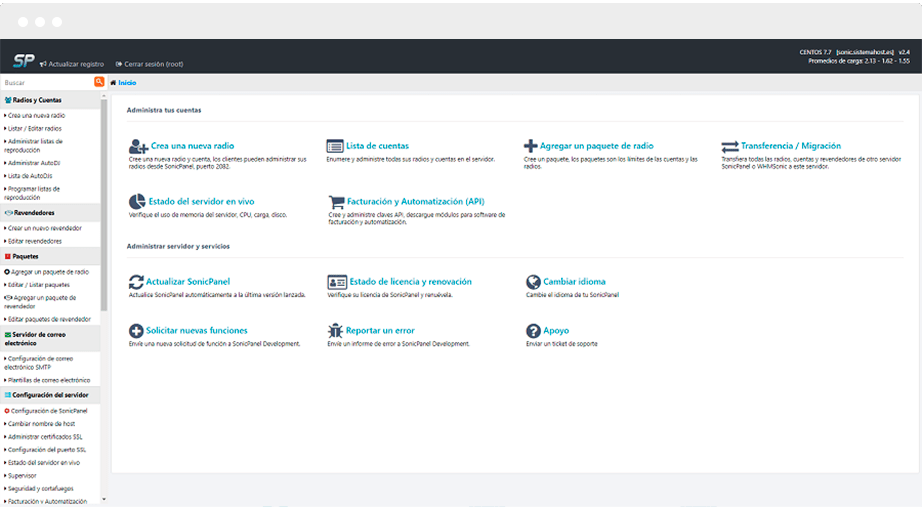Viewport: 922px width, 507px height.
Task: Open Estado de licencia y renovación link
Action: pyautogui.click(x=408, y=282)
